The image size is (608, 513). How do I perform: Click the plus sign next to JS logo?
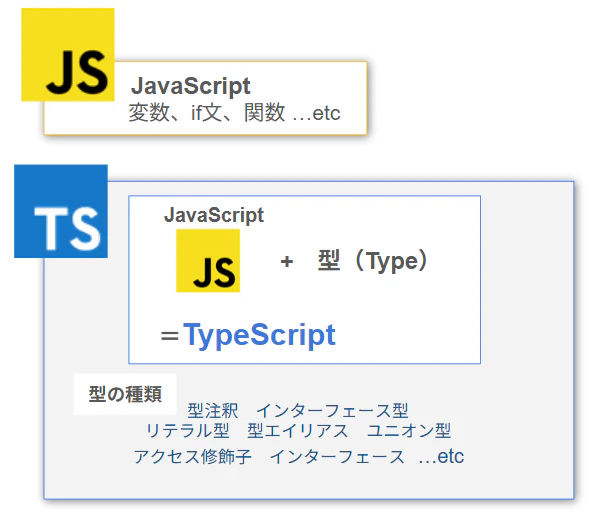click(287, 262)
